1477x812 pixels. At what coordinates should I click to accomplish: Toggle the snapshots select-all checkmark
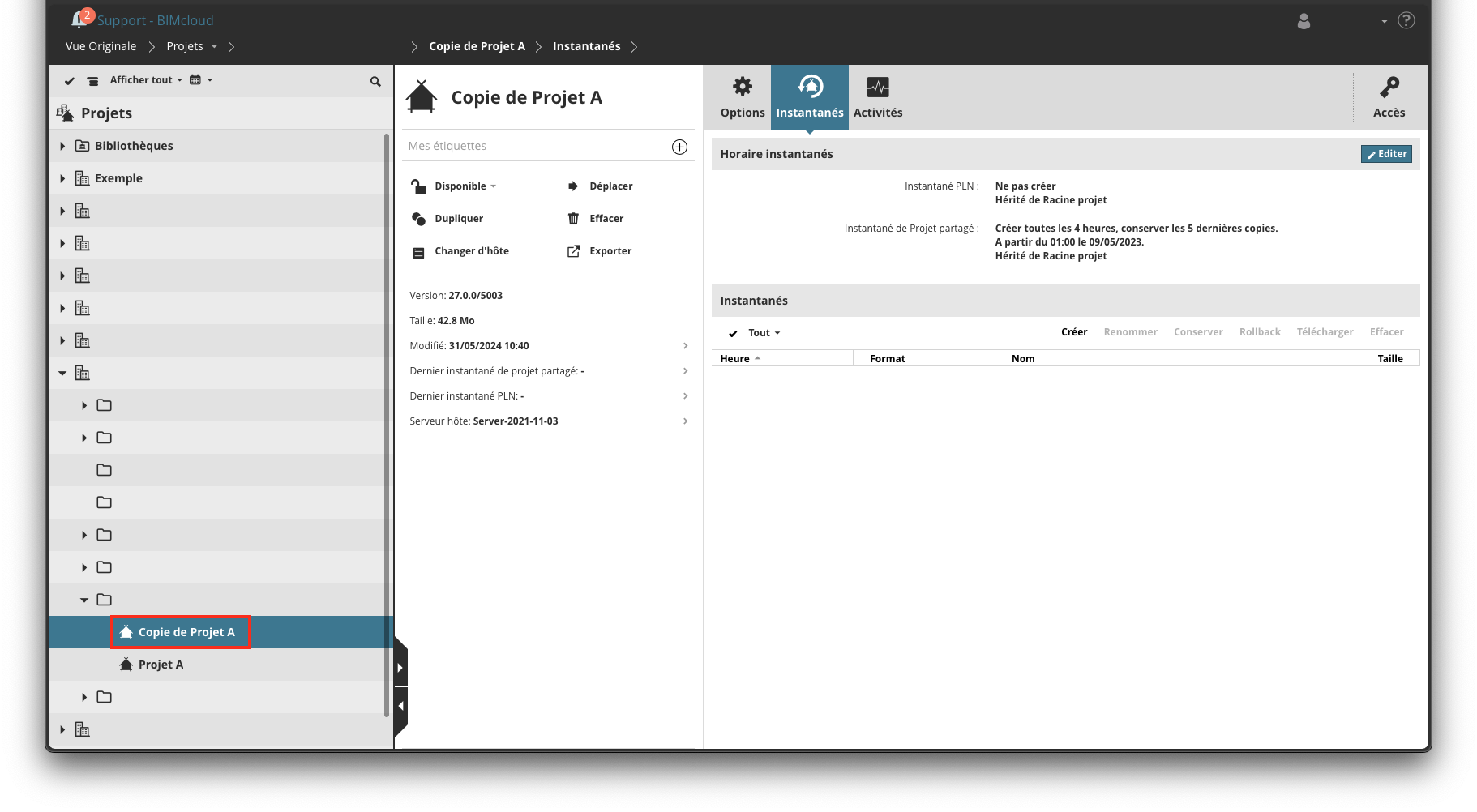click(x=733, y=334)
